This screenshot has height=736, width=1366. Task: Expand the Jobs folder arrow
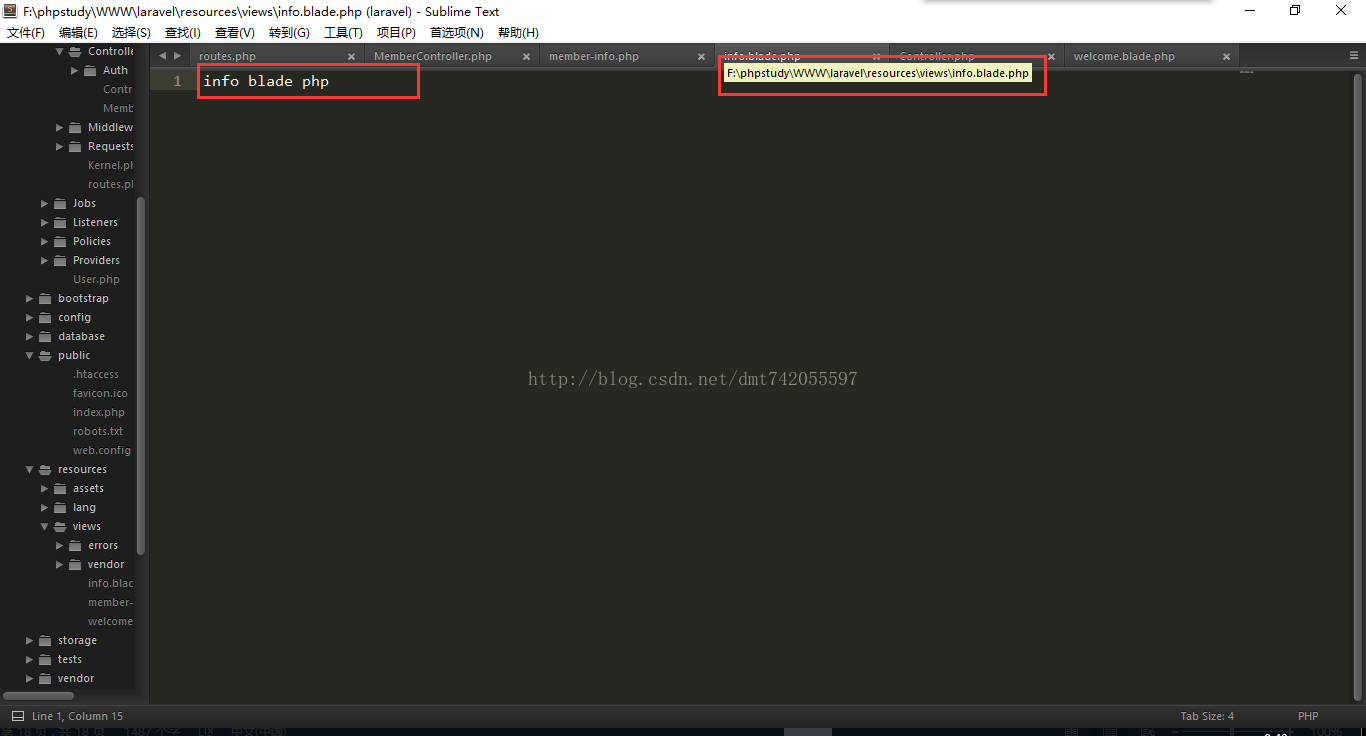[45, 204]
